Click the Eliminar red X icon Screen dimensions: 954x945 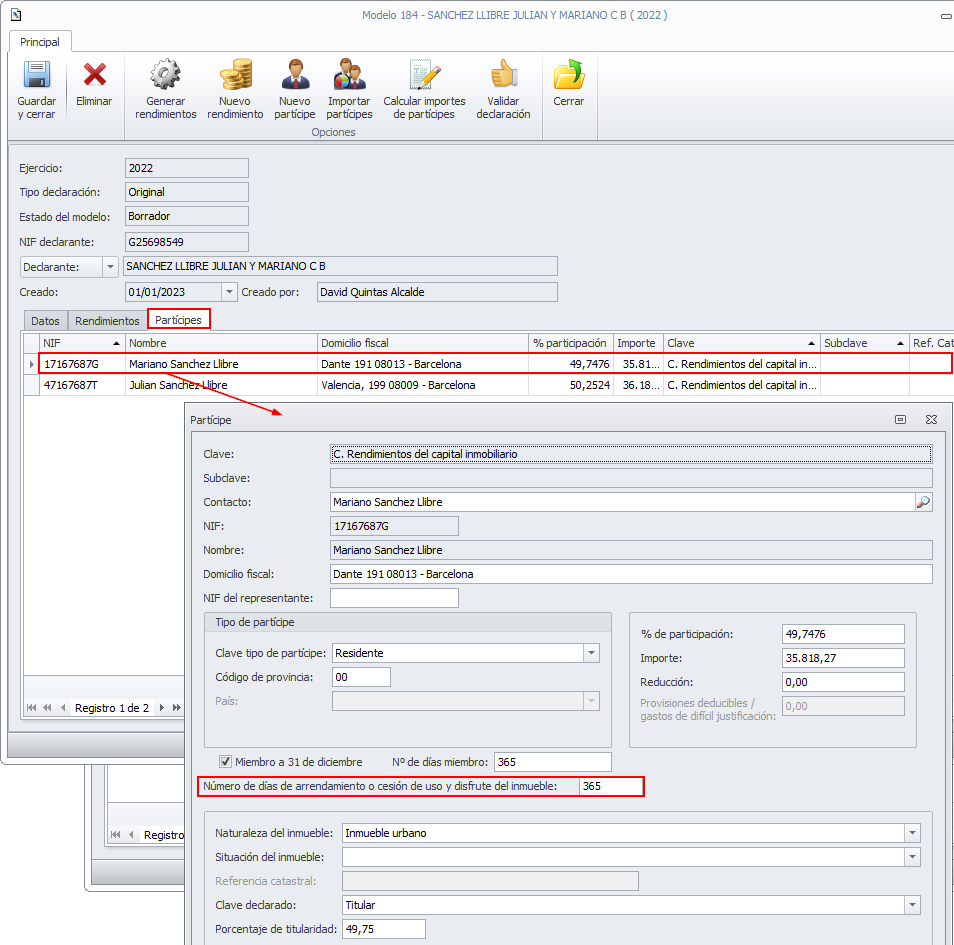point(94,75)
